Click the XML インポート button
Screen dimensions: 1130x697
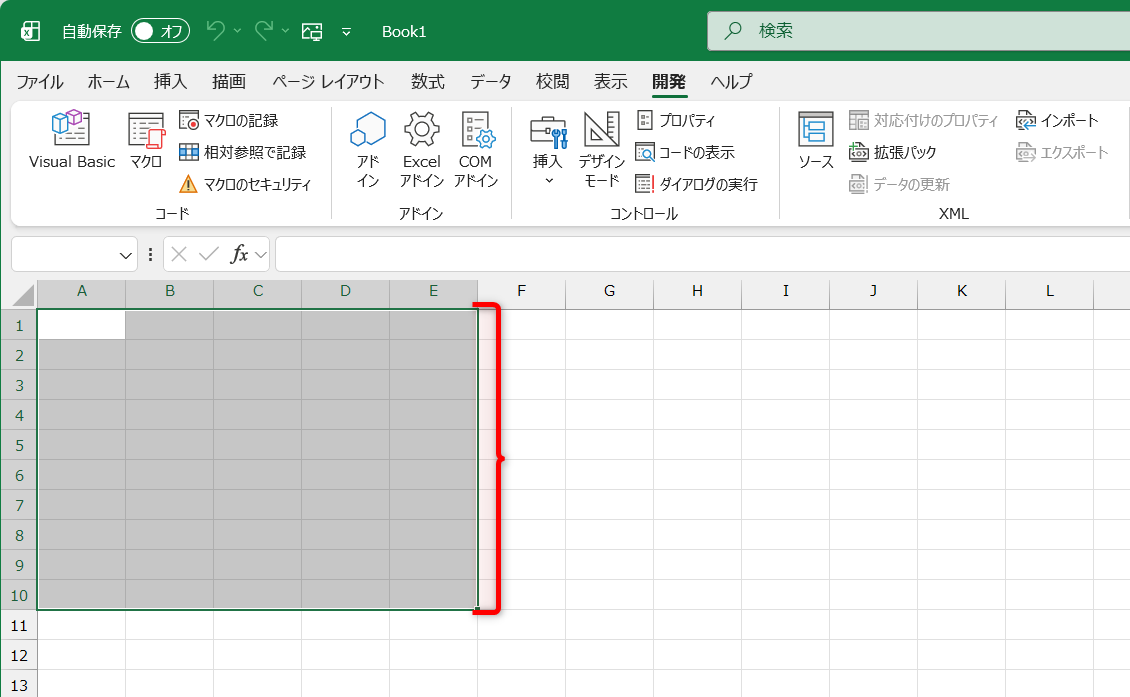(1057, 120)
